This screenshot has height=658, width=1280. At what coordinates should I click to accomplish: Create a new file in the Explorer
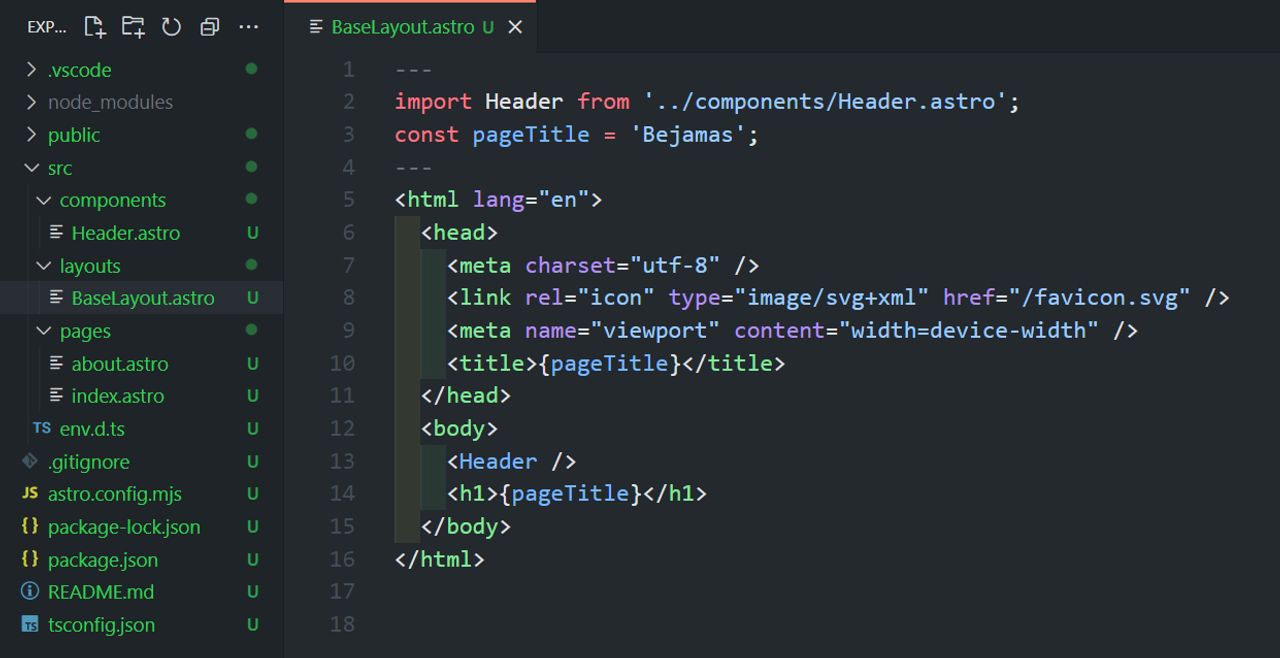(x=94, y=27)
